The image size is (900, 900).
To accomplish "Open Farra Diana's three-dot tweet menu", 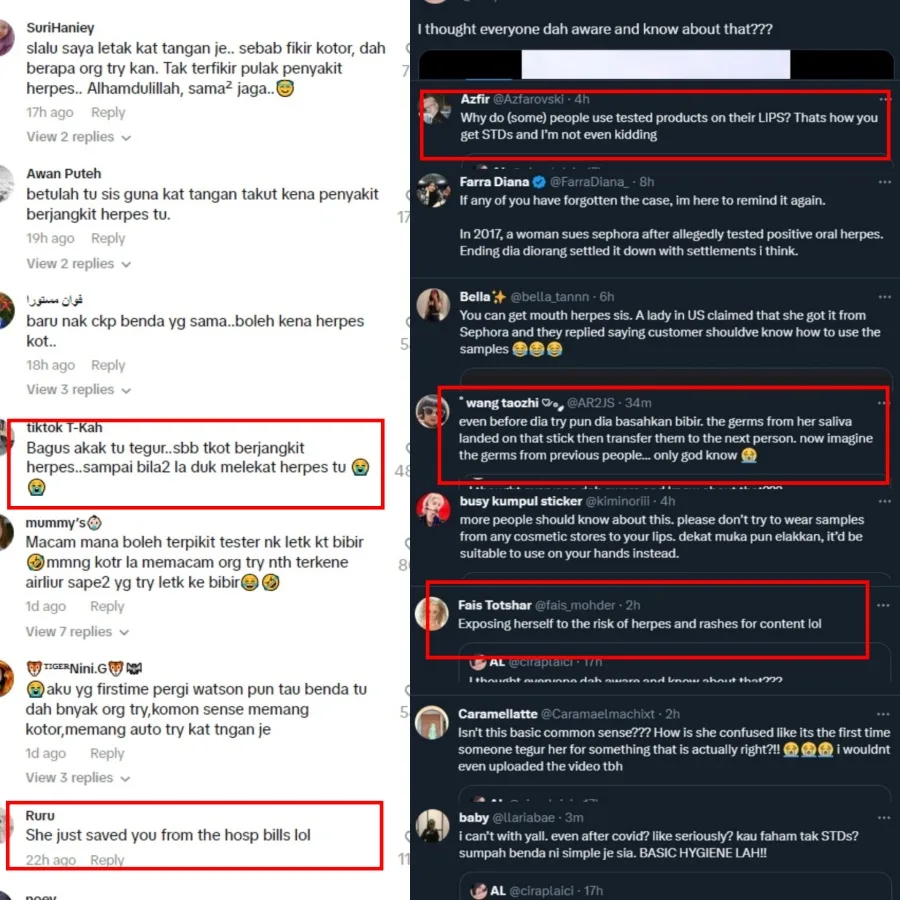I will coord(884,182).
